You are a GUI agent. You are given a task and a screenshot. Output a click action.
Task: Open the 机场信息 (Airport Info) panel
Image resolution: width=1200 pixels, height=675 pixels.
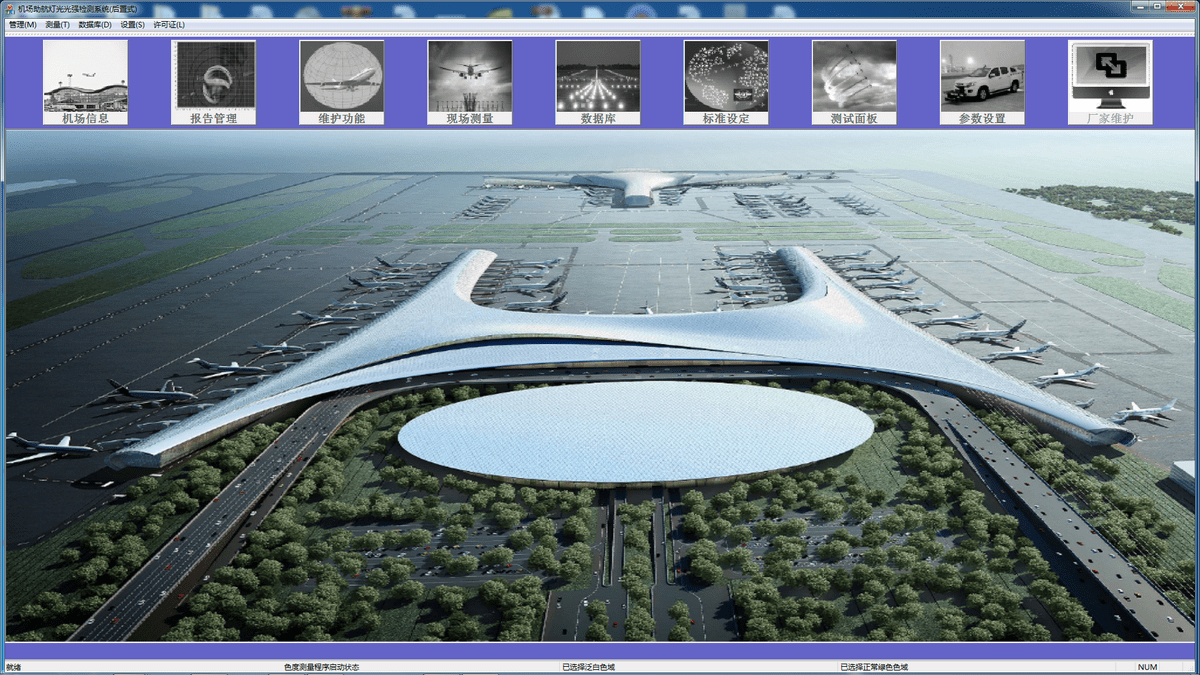pos(85,80)
